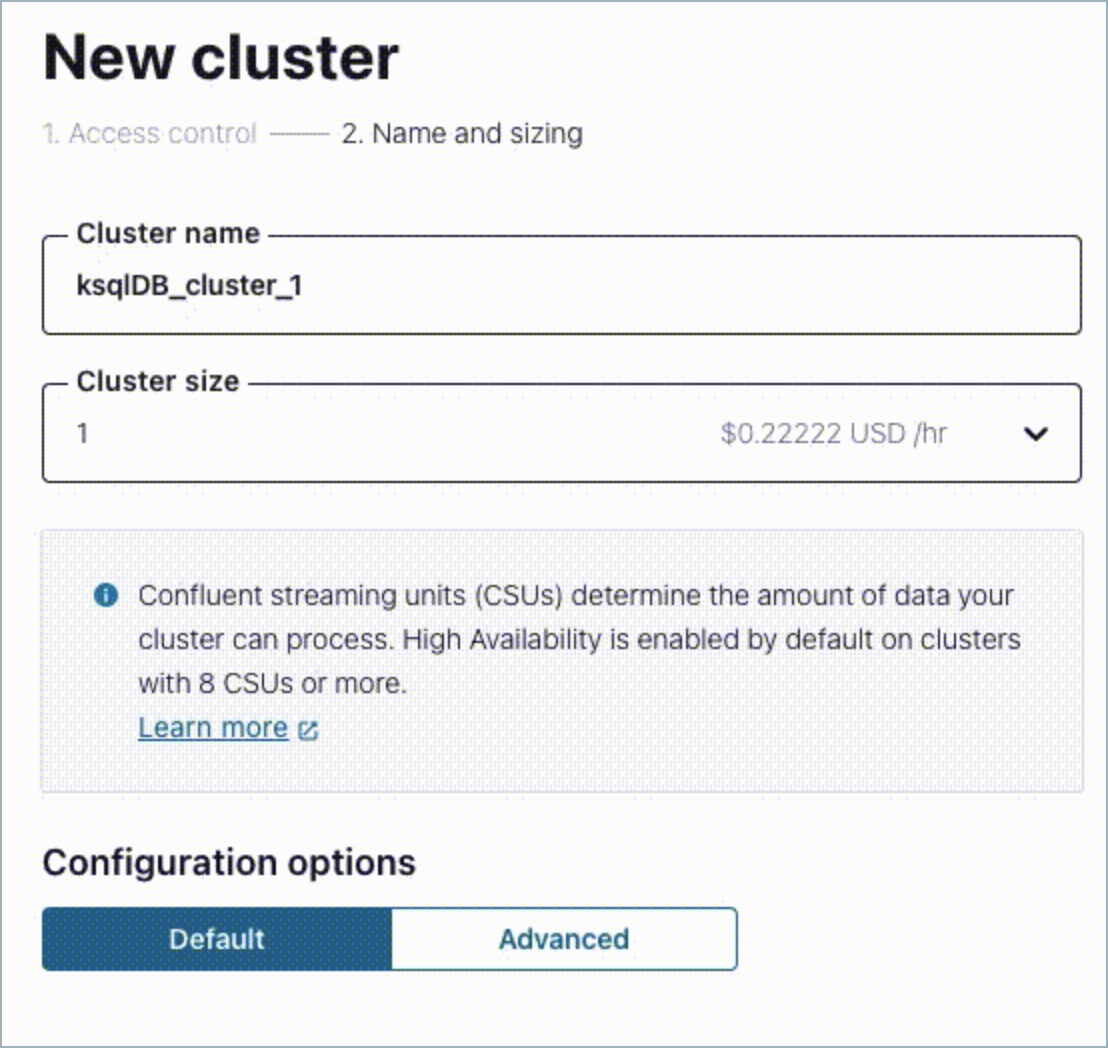Click the Cluster size field label
Screen dimensions: 1108x1048
click(x=158, y=382)
